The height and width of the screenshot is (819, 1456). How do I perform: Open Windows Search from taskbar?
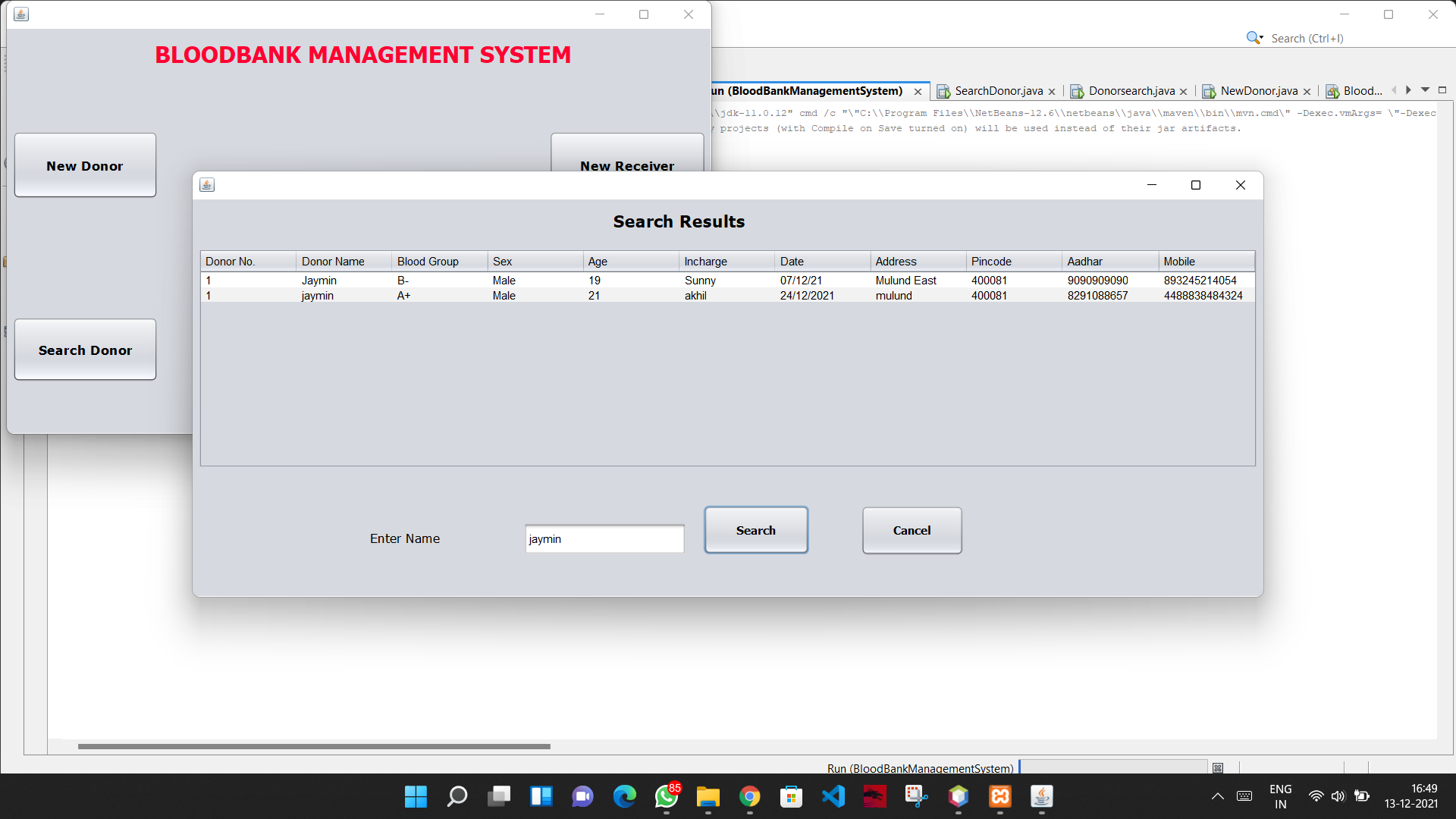457,796
